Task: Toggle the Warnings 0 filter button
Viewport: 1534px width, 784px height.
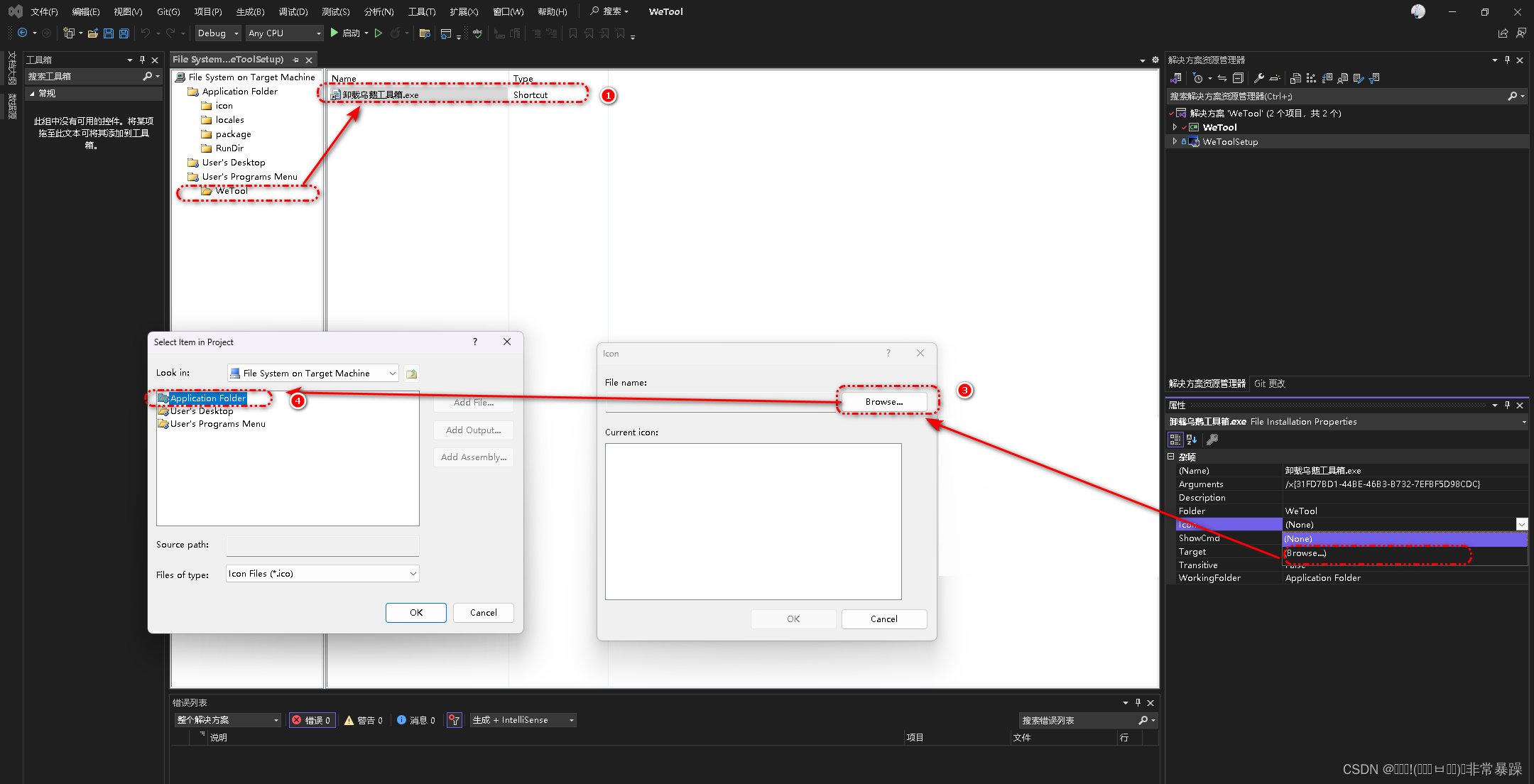Action: (x=364, y=720)
